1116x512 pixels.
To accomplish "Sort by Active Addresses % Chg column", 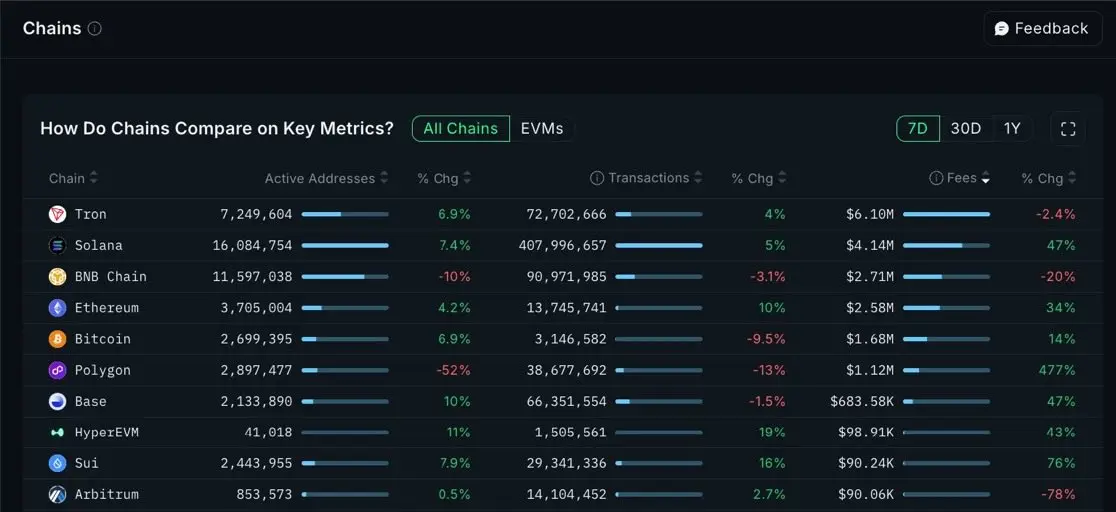I will (x=444, y=178).
